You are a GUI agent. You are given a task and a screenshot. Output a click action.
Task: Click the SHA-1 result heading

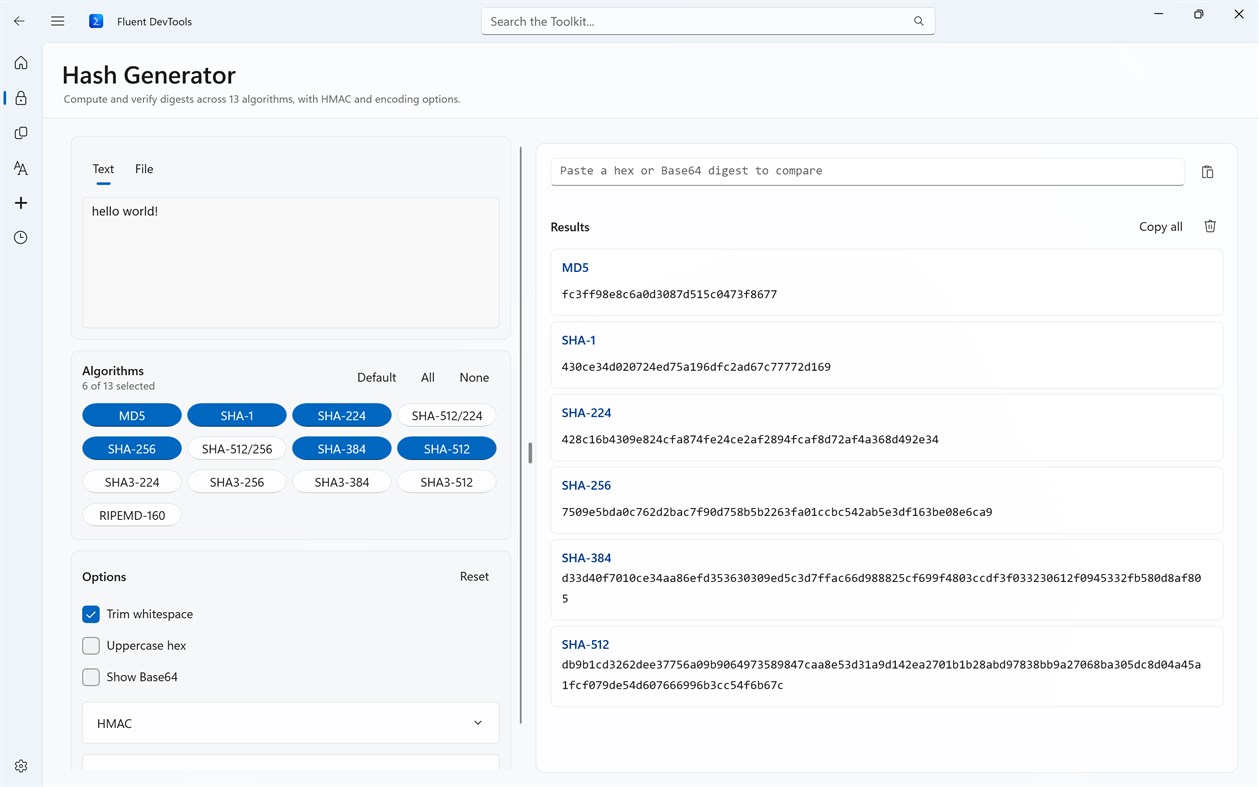click(578, 340)
